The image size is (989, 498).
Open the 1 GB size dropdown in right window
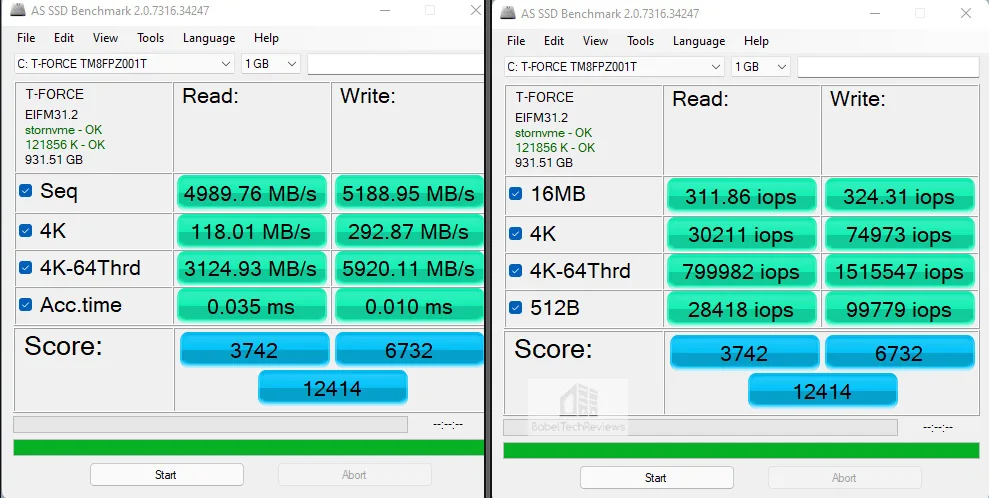tap(761, 67)
